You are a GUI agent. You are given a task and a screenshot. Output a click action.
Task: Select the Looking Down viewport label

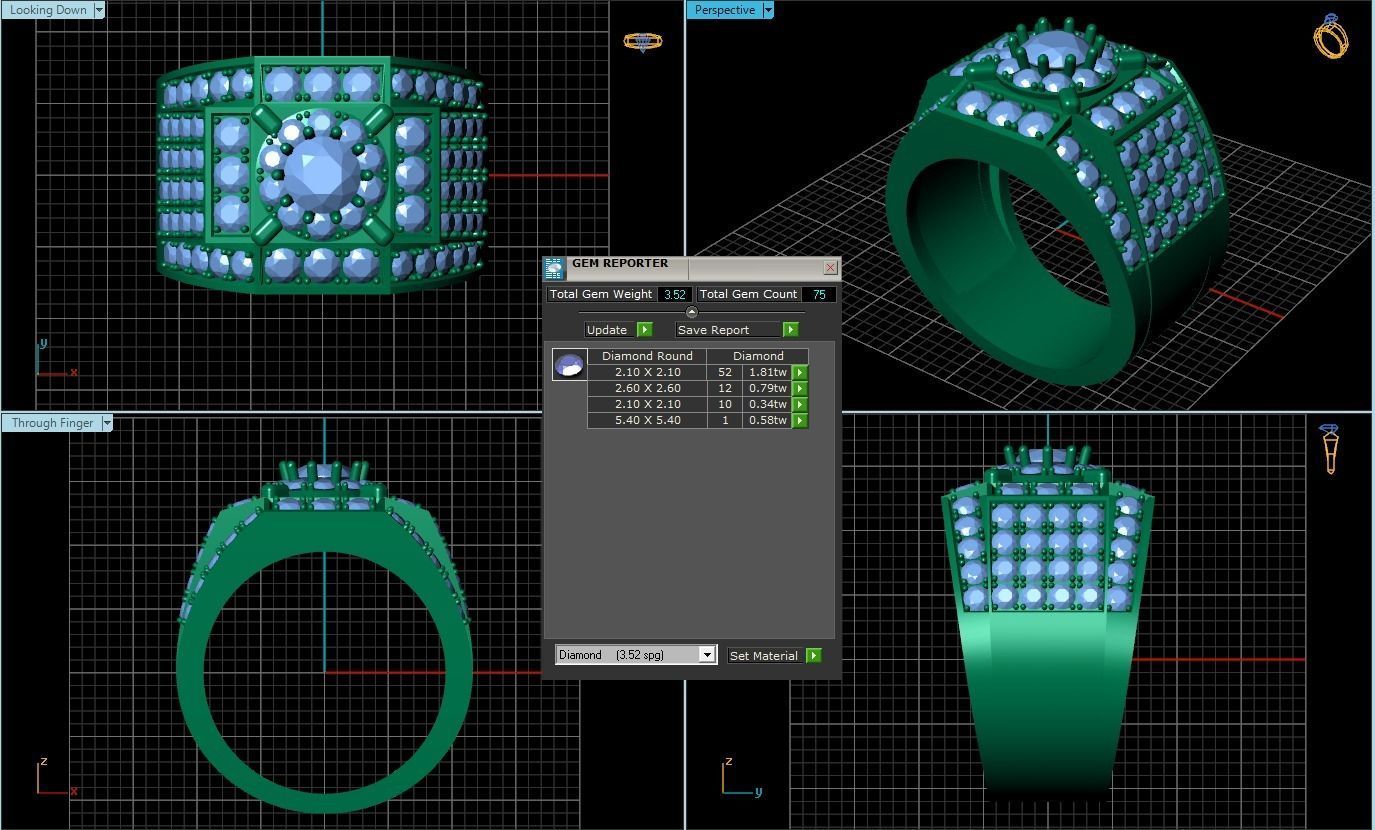[48, 10]
